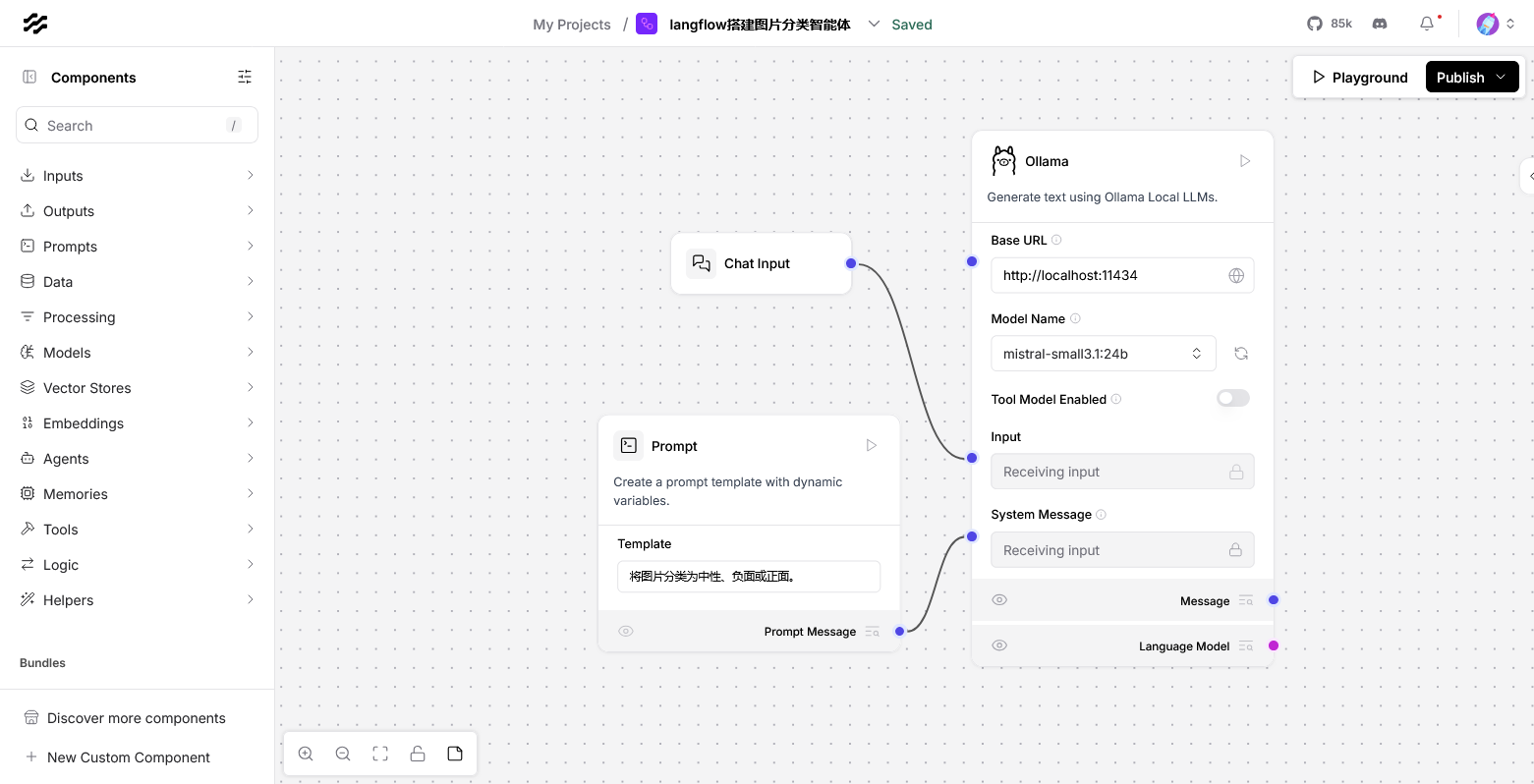The height and width of the screenshot is (784, 1534).
Task: Expand the Inputs category
Action: (x=138, y=176)
